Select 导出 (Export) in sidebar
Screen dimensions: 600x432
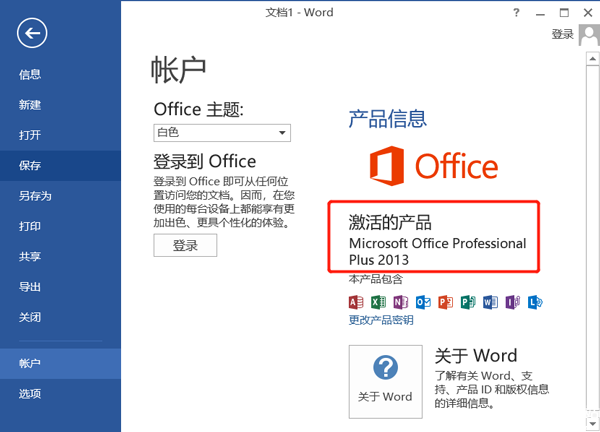(30, 287)
